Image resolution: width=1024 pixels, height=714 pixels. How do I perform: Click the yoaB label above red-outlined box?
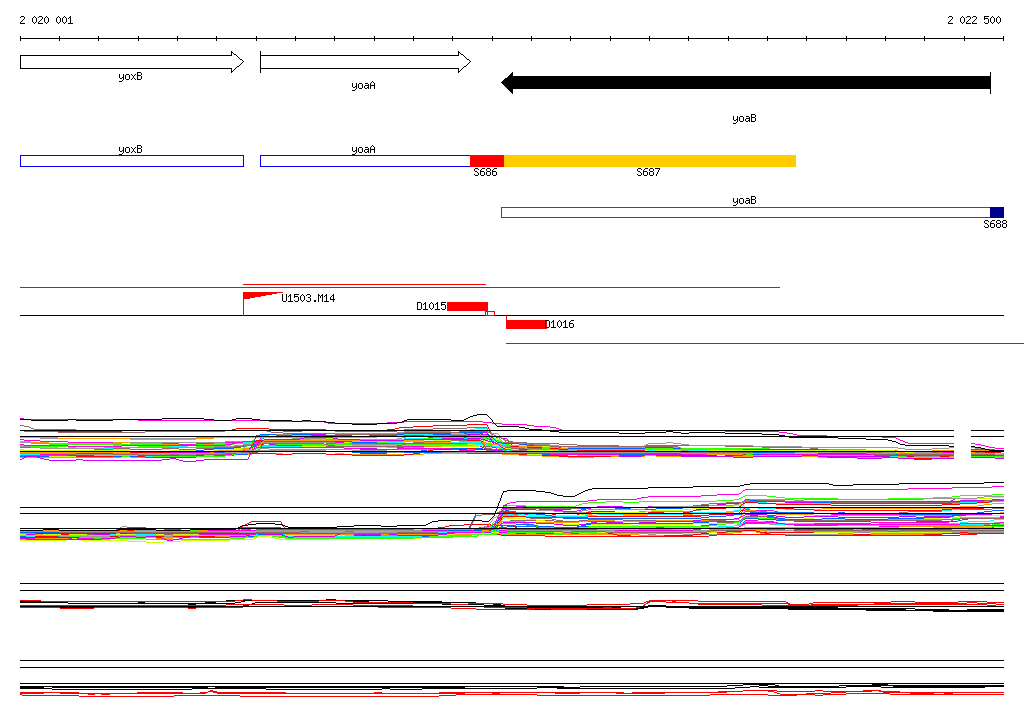click(x=744, y=201)
